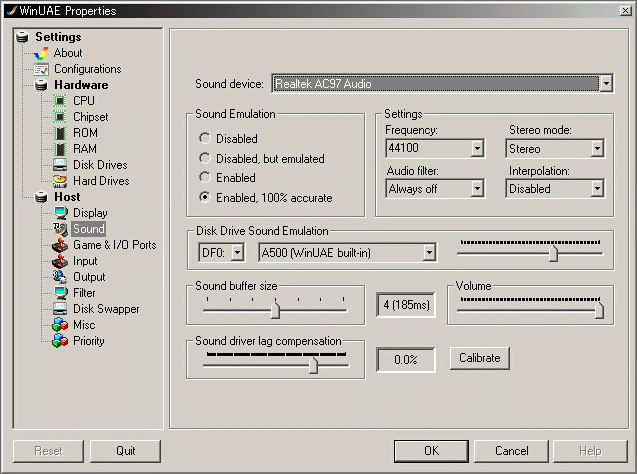Viewport: 637px width, 474px height.
Task: Open the Configurations page in tree
Action: click(87, 69)
